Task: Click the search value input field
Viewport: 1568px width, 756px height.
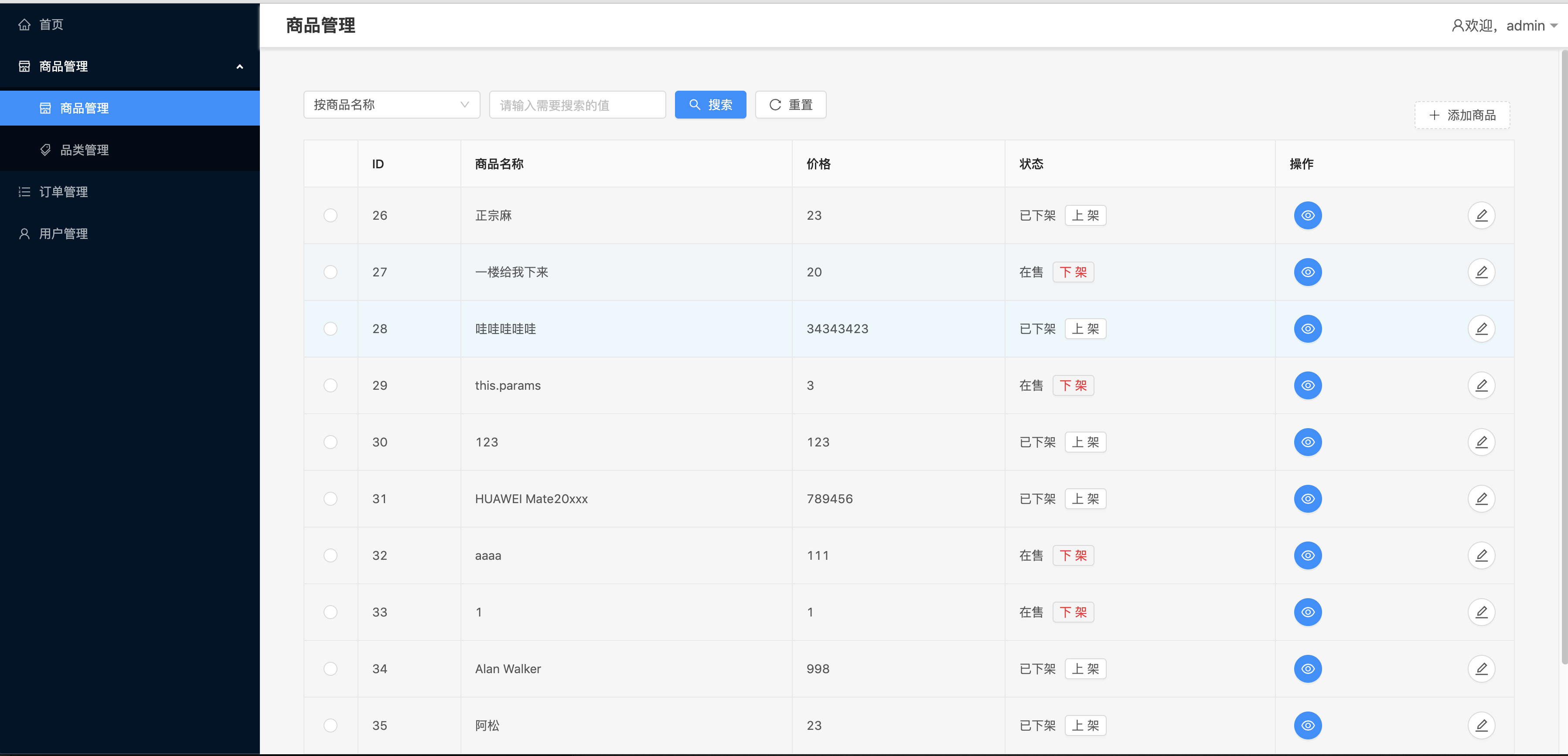Action: (577, 105)
